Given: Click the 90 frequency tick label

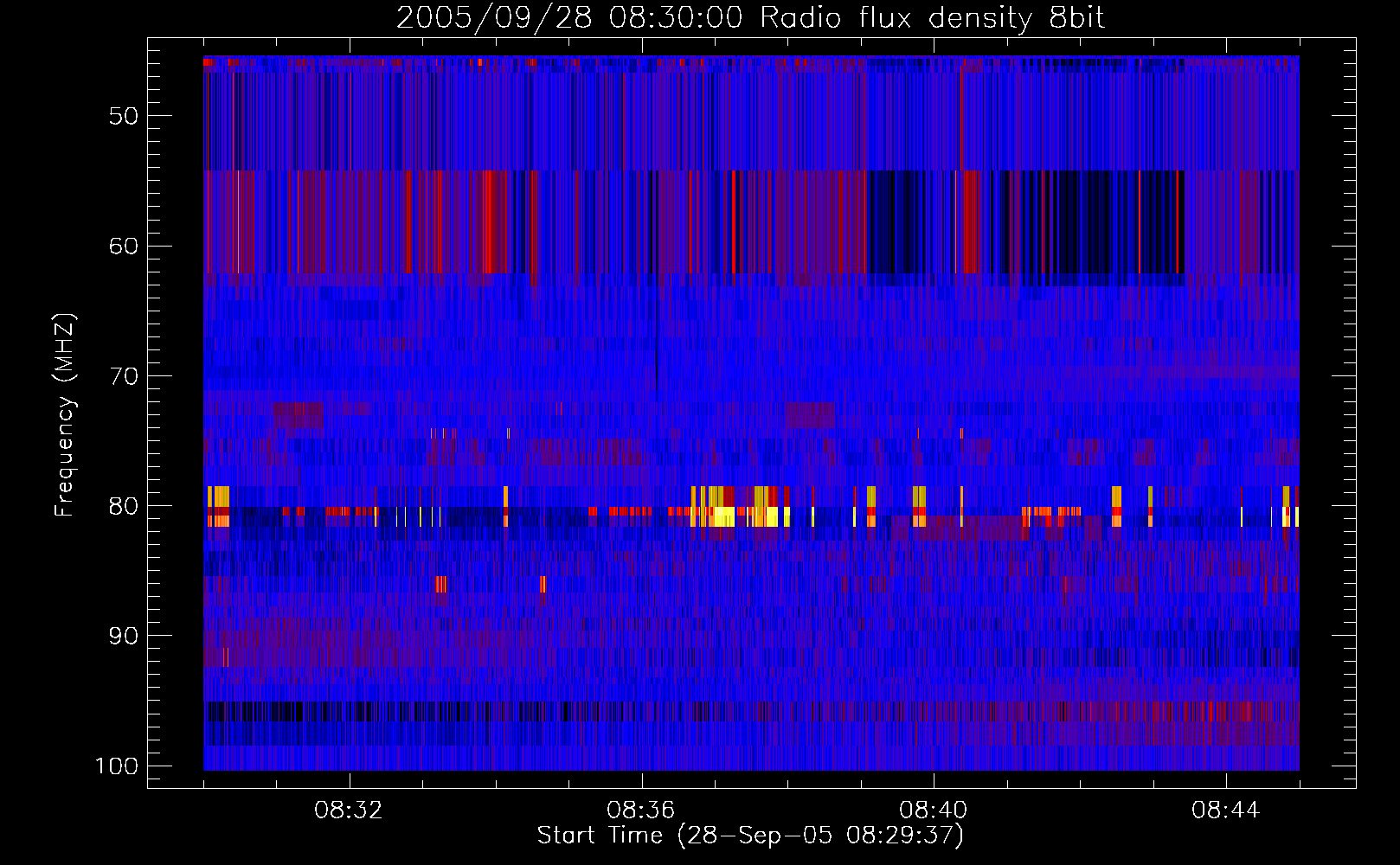Looking at the screenshot, I should point(124,636).
